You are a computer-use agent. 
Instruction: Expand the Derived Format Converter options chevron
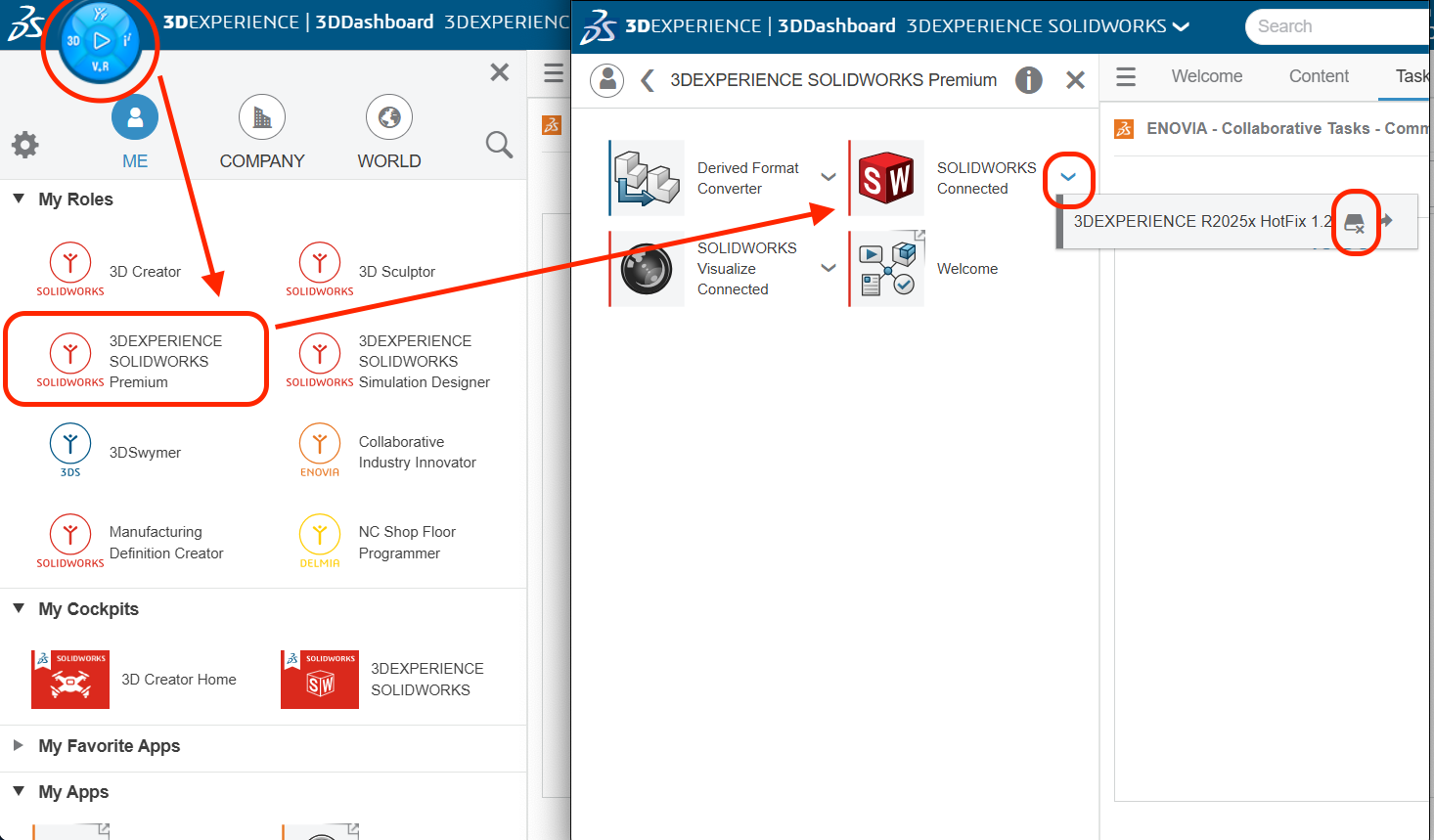click(829, 177)
